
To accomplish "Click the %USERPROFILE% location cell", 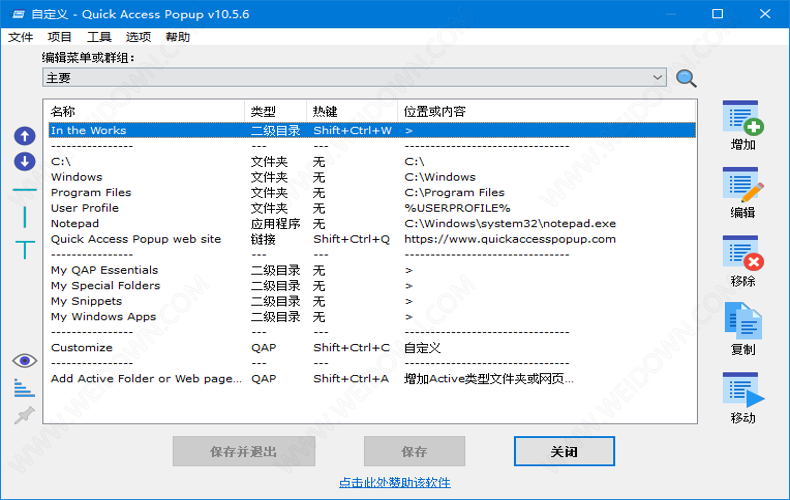I will click(457, 208).
